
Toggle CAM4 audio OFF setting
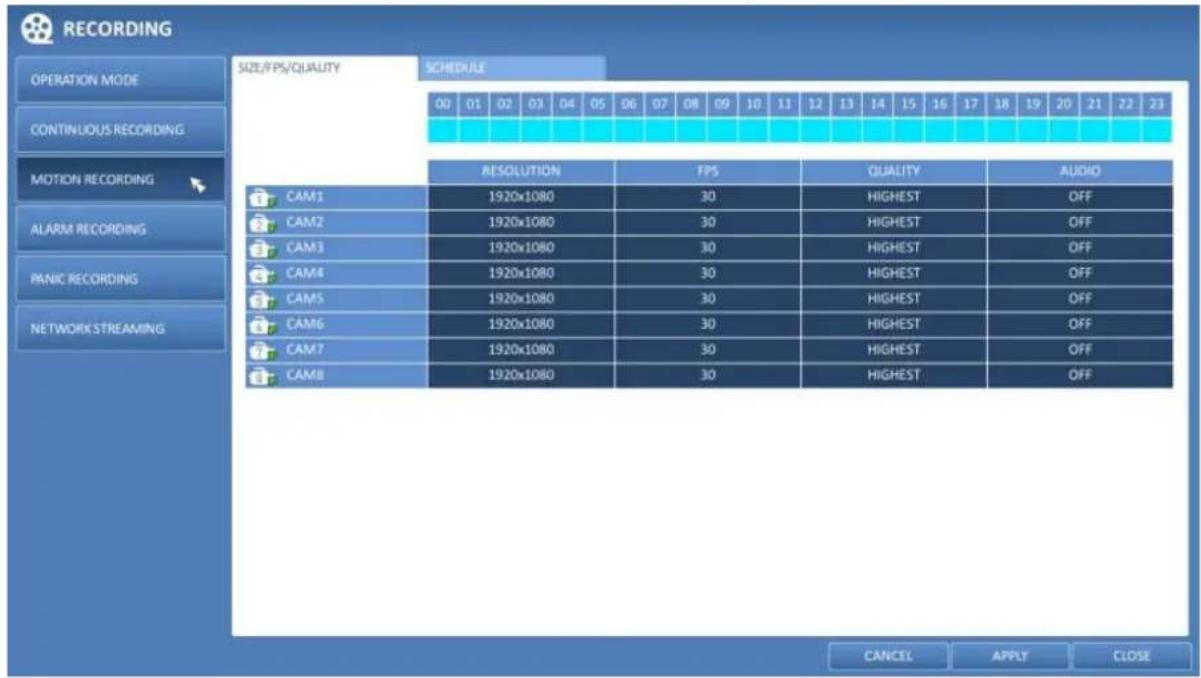point(1080,273)
